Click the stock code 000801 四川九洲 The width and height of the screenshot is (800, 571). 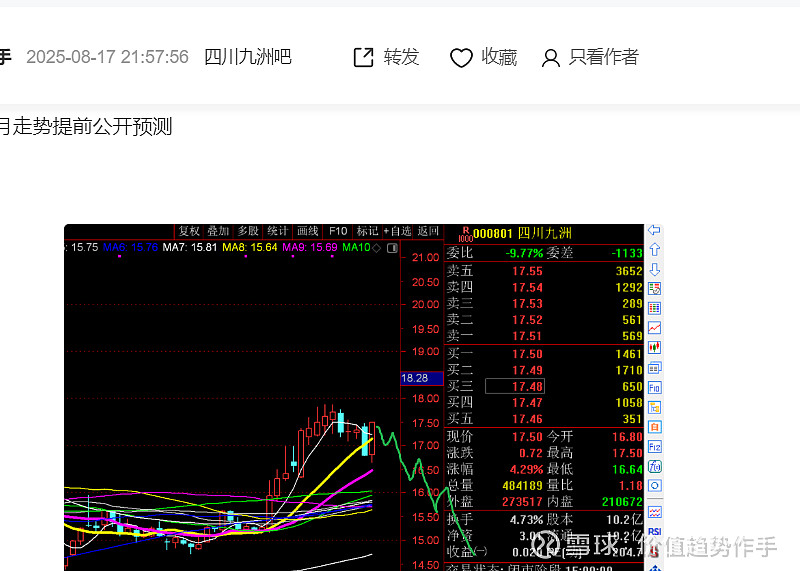click(x=522, y=233)
